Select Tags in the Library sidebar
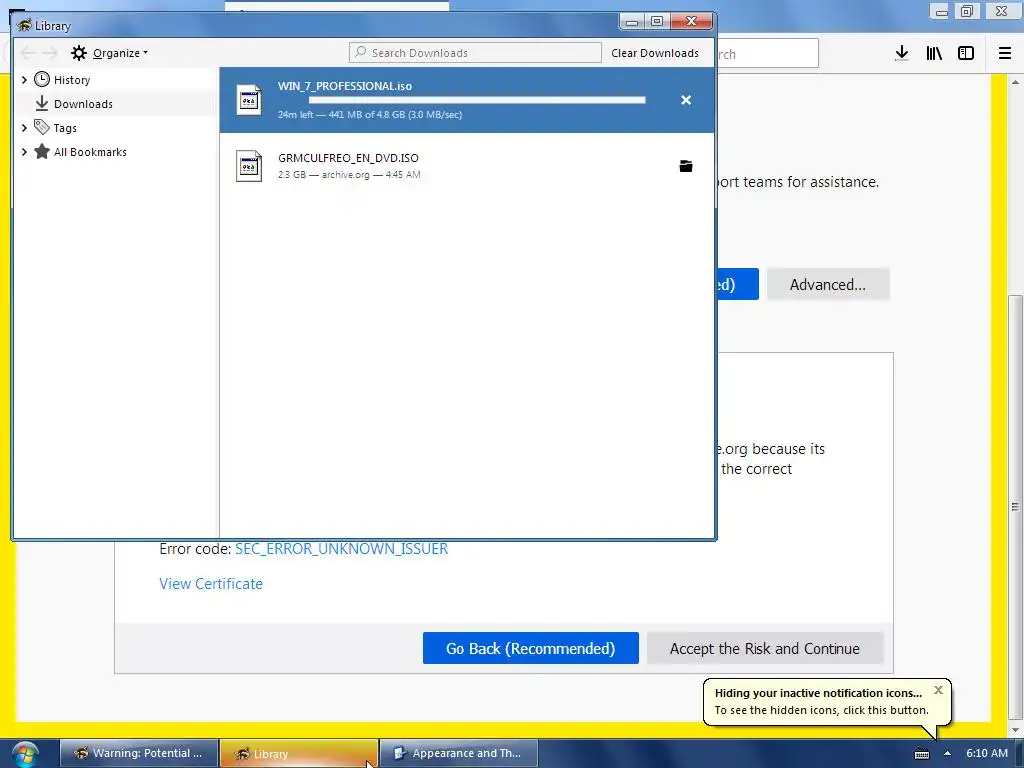The image size is (1024, 768). pos(65,128)
